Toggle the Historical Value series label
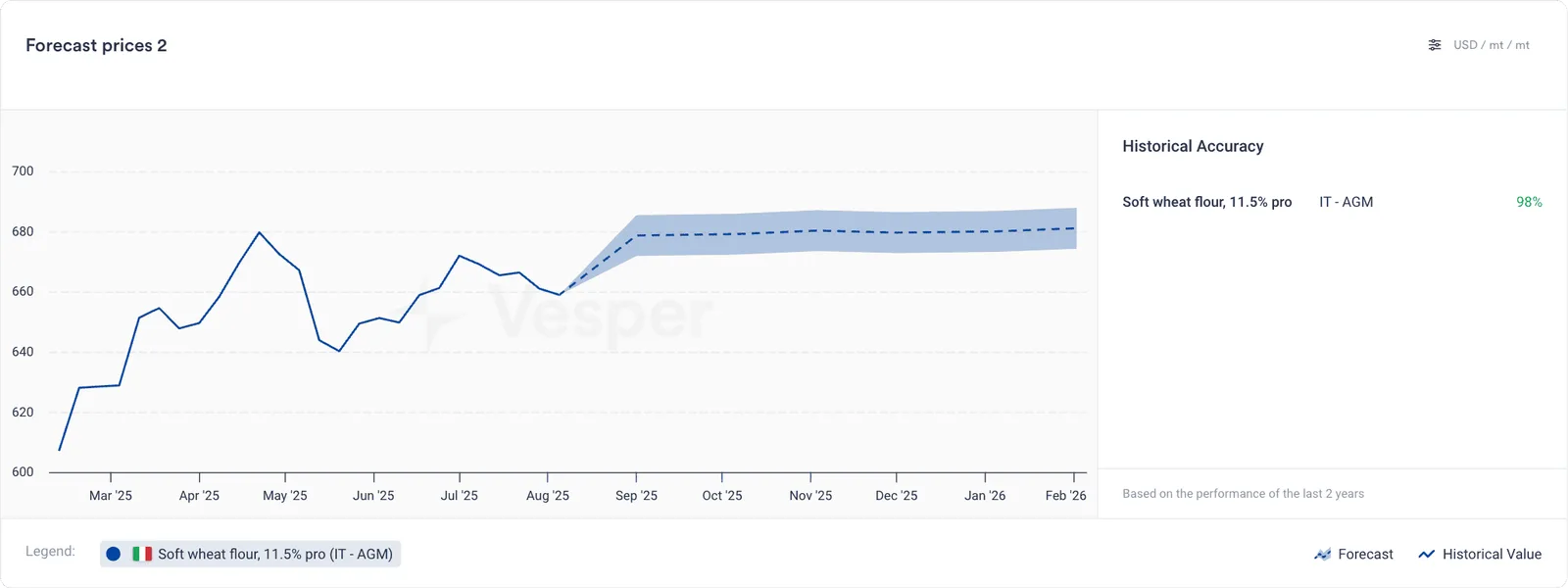This screenshot has width=1568, height=588. (x=1492, y=555)
